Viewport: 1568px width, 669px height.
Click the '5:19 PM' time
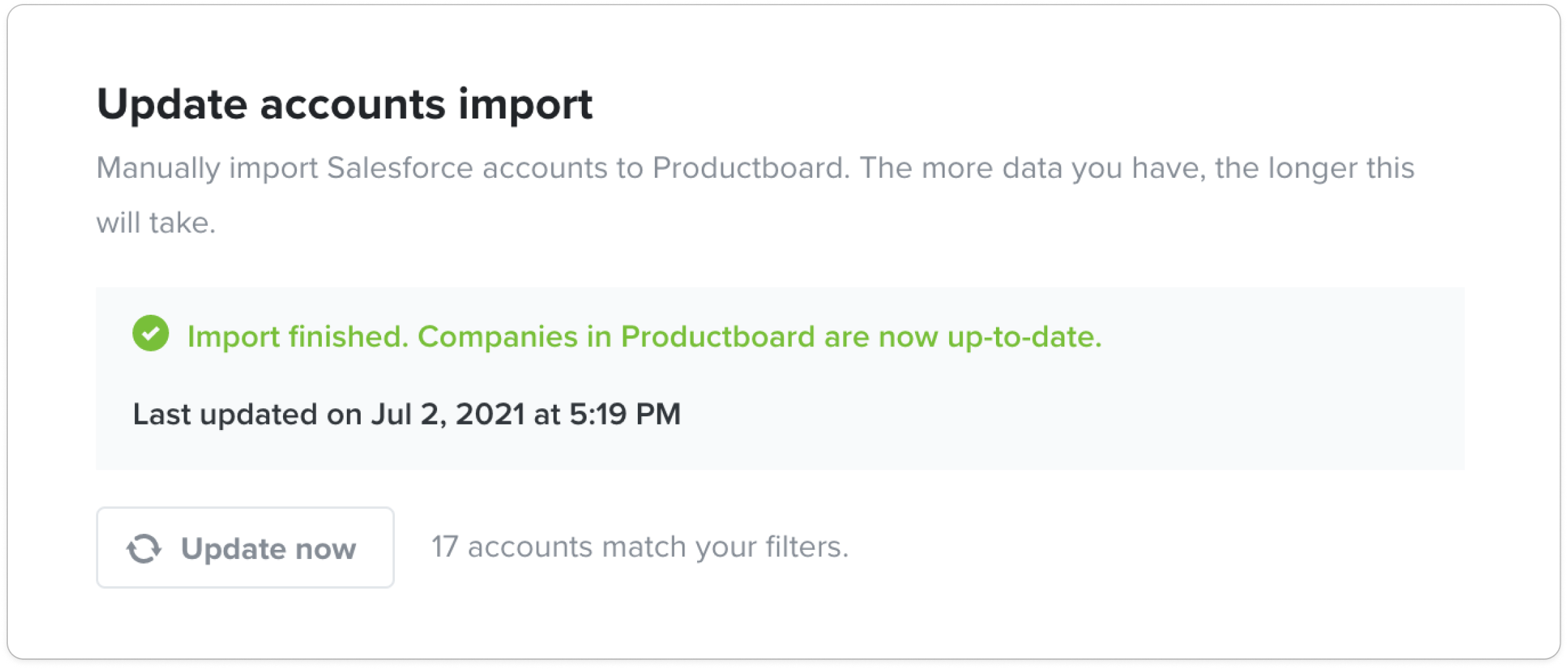click(x=625, y=414)
